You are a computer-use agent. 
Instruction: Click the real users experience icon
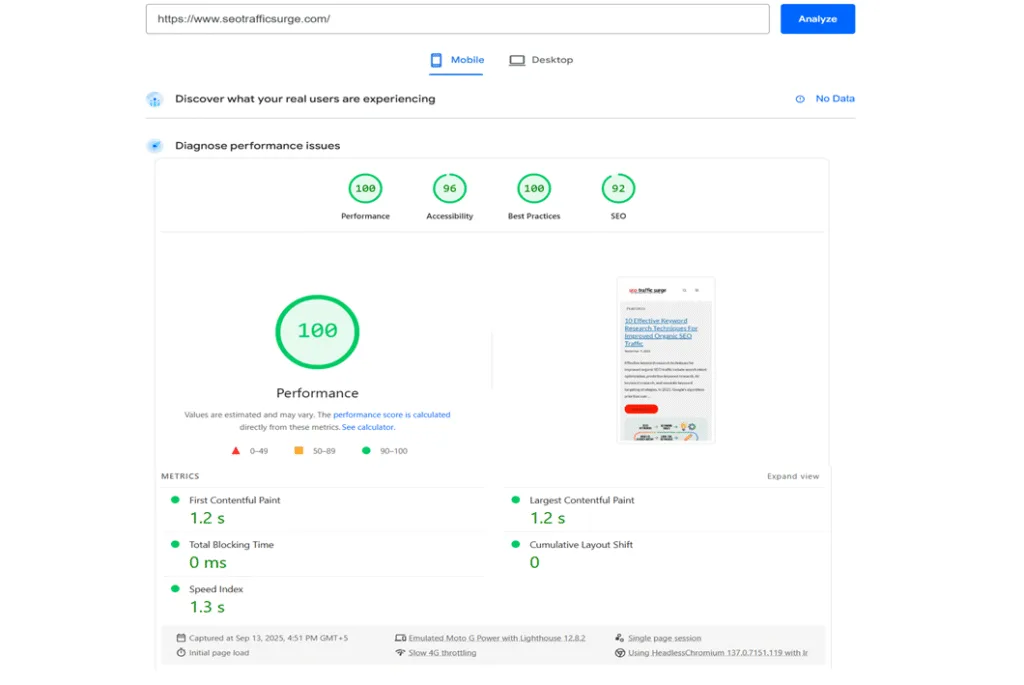[154, 99]
